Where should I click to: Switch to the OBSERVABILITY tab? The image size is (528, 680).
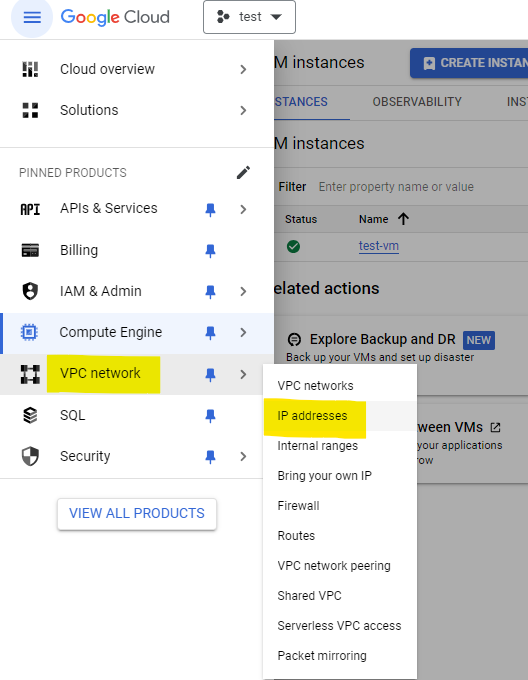(x=417, y=102)
